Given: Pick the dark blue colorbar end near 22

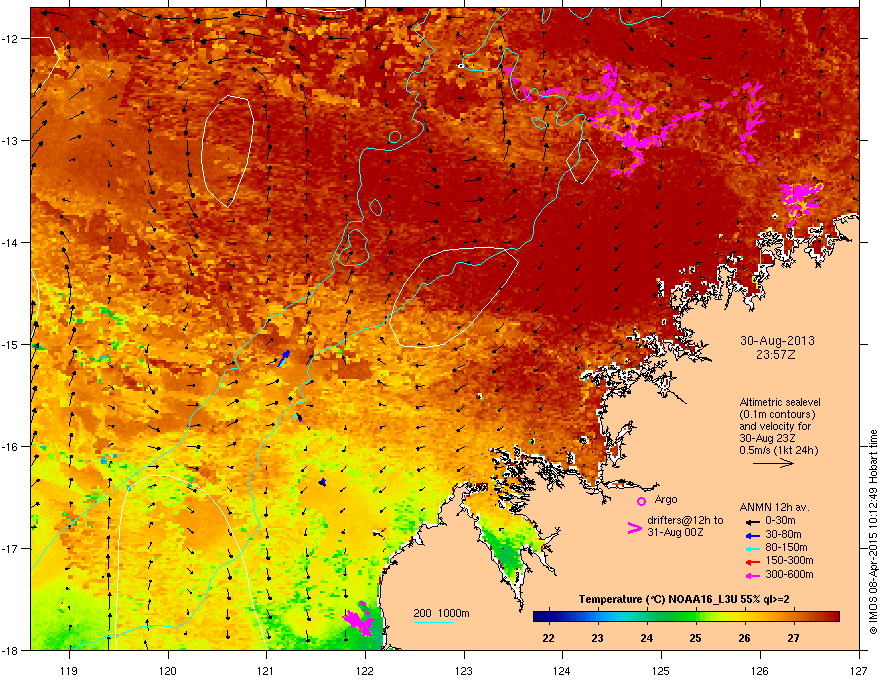Looking at the screenshot, I should pyautogui.click(x=541, y=617).
